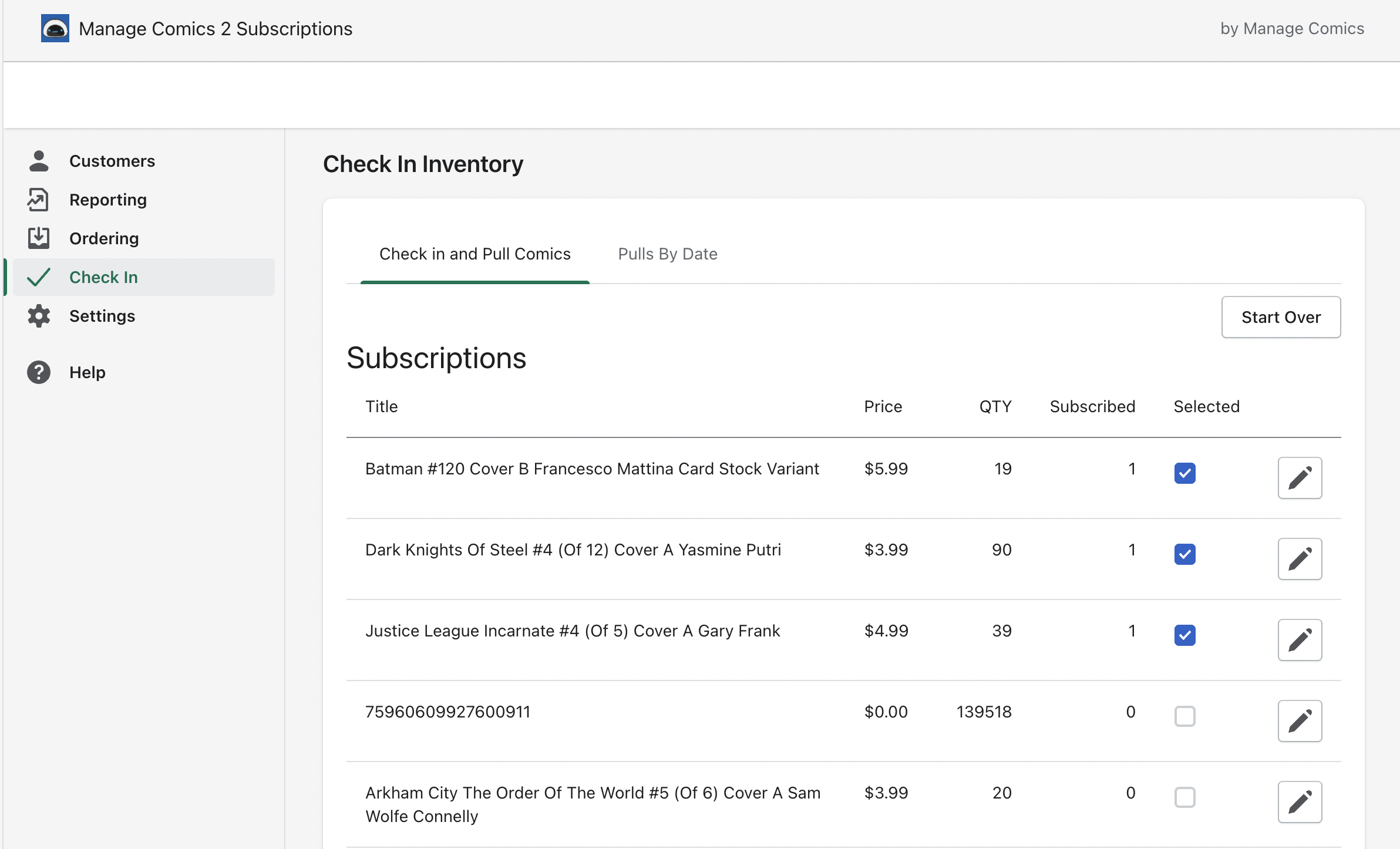
Task: Click edit pencil for Arkham City row
Action: pyautogui.click(x=1300, y=802)
